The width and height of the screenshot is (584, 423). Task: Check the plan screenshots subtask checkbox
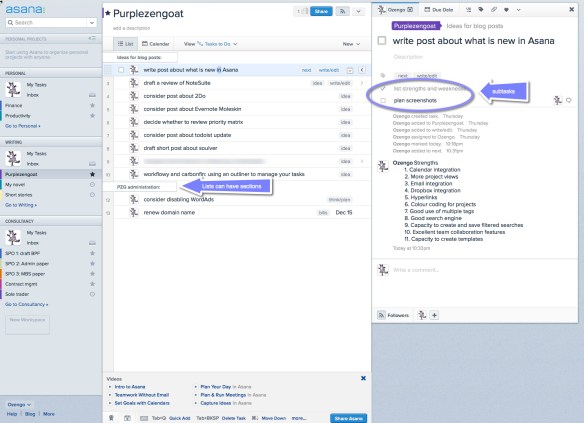383,101
